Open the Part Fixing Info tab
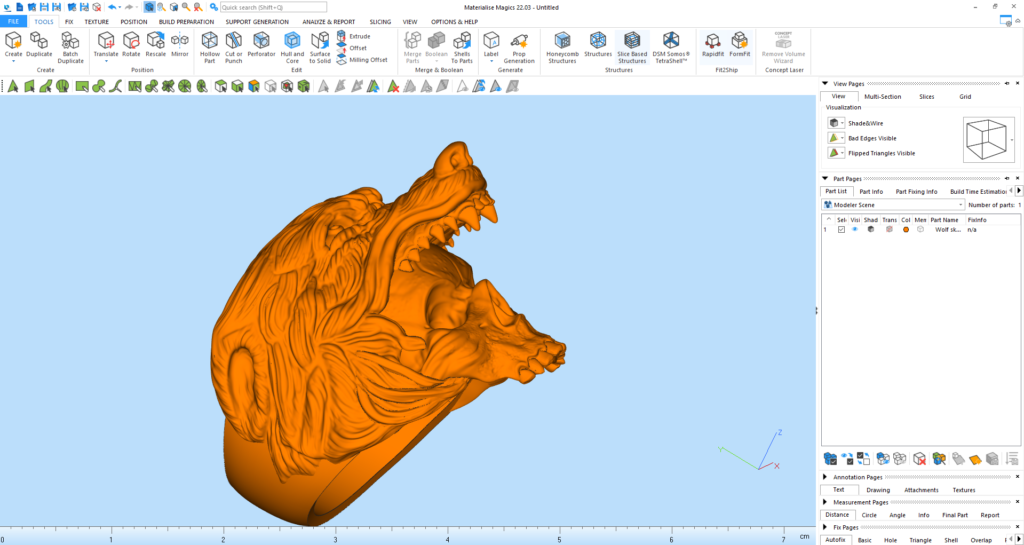The width and height of the screenshot is (1024, 545). tap(916, 192)
